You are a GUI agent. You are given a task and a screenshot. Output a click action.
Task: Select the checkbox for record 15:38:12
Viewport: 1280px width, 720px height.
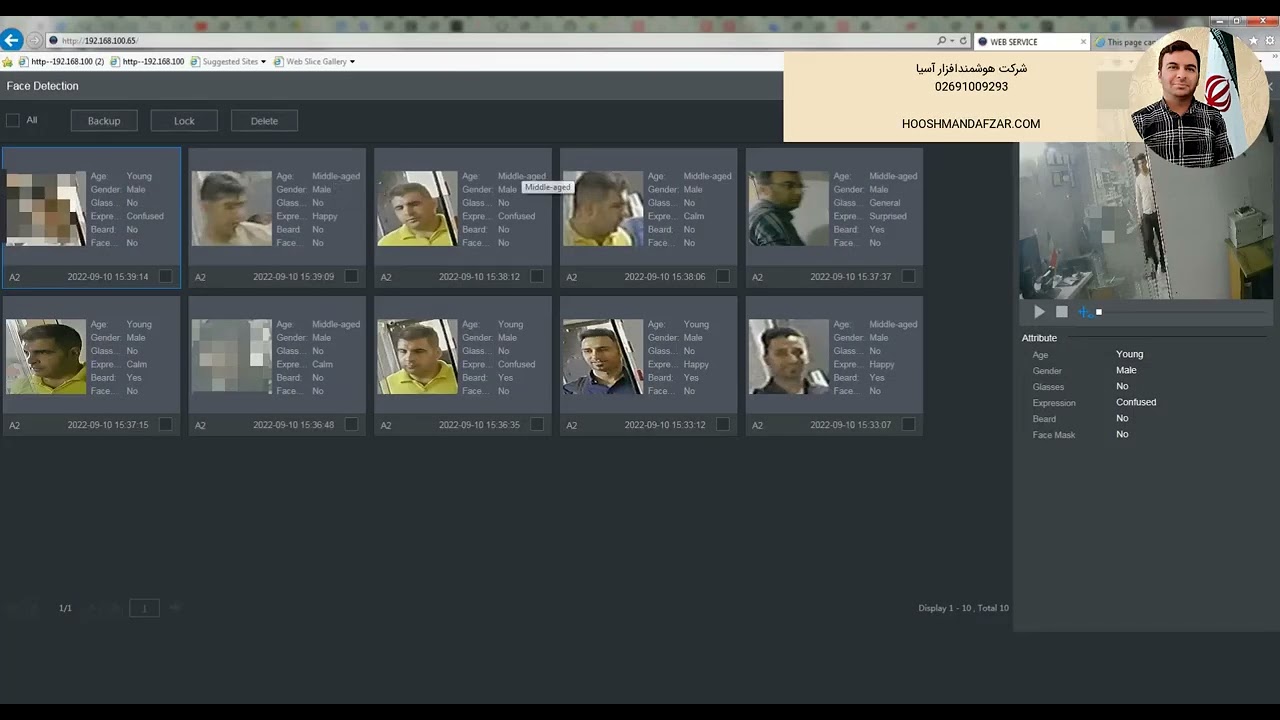[537, 276]
